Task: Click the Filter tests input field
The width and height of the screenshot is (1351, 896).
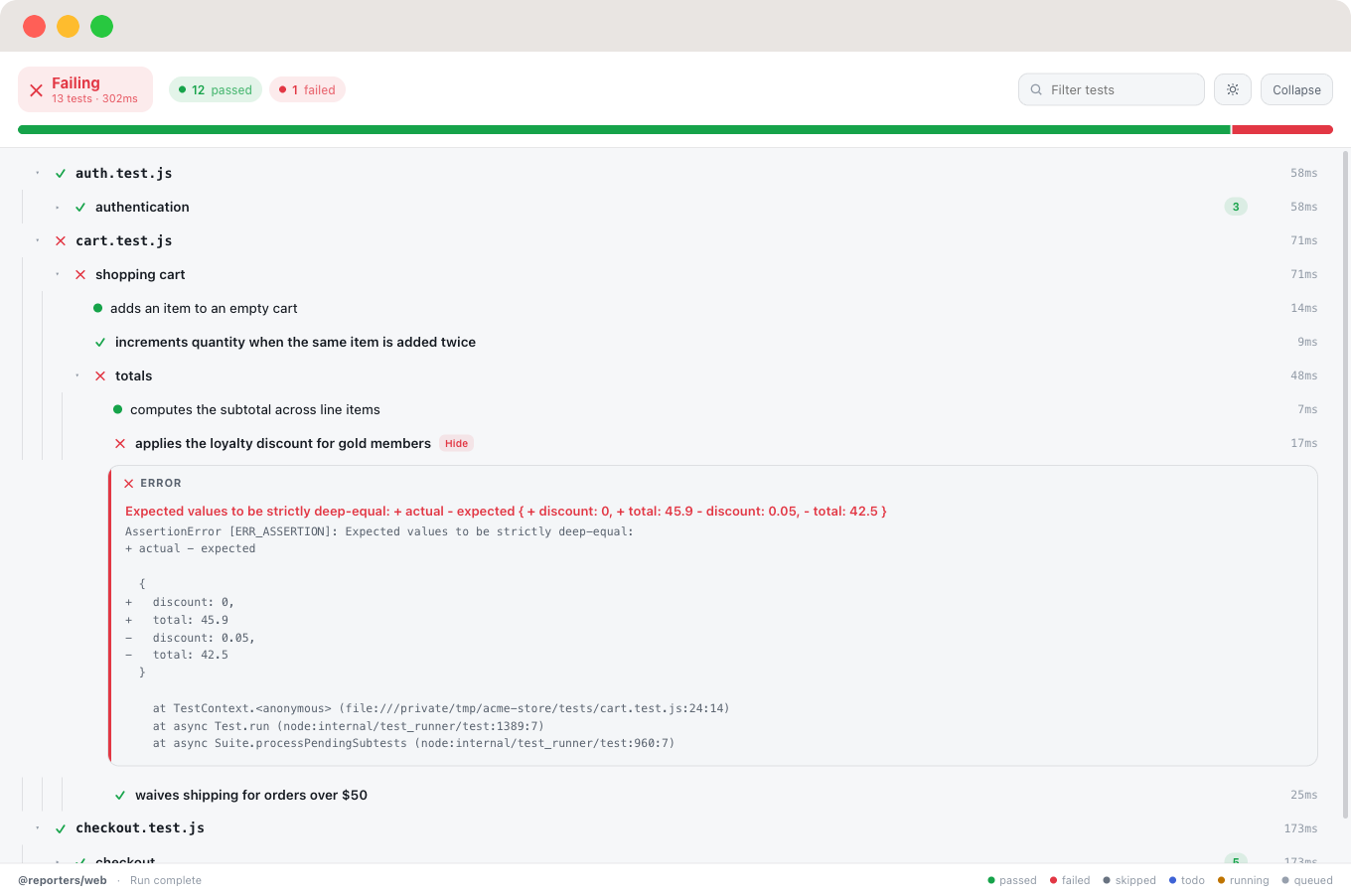Action: [1111, 89]
